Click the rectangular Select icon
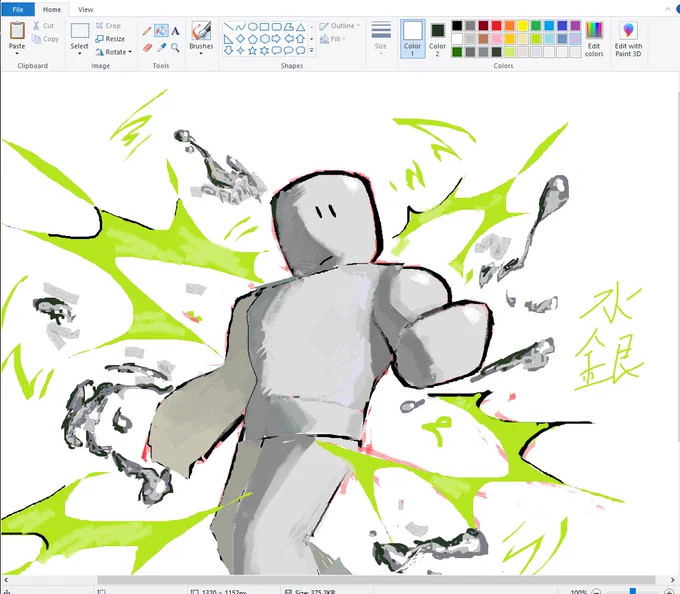The image size is (680, 594). coord(80,31)
